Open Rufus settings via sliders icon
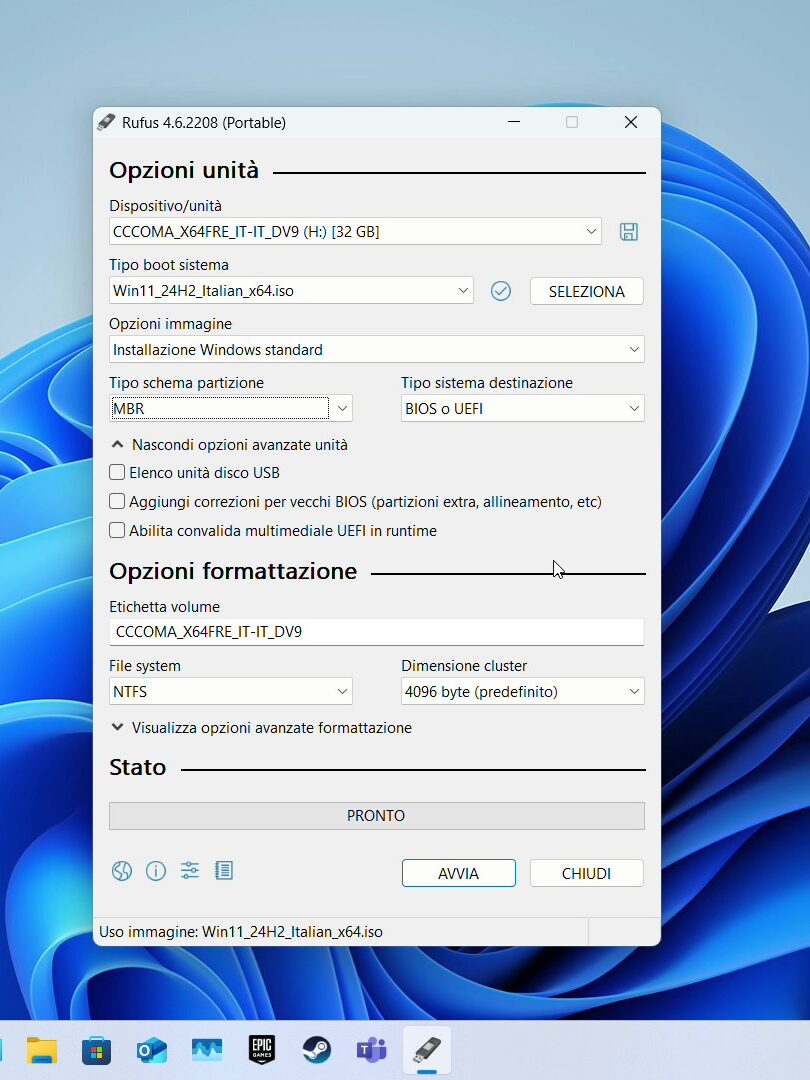The image size is (810, 1080). (189, 870)
